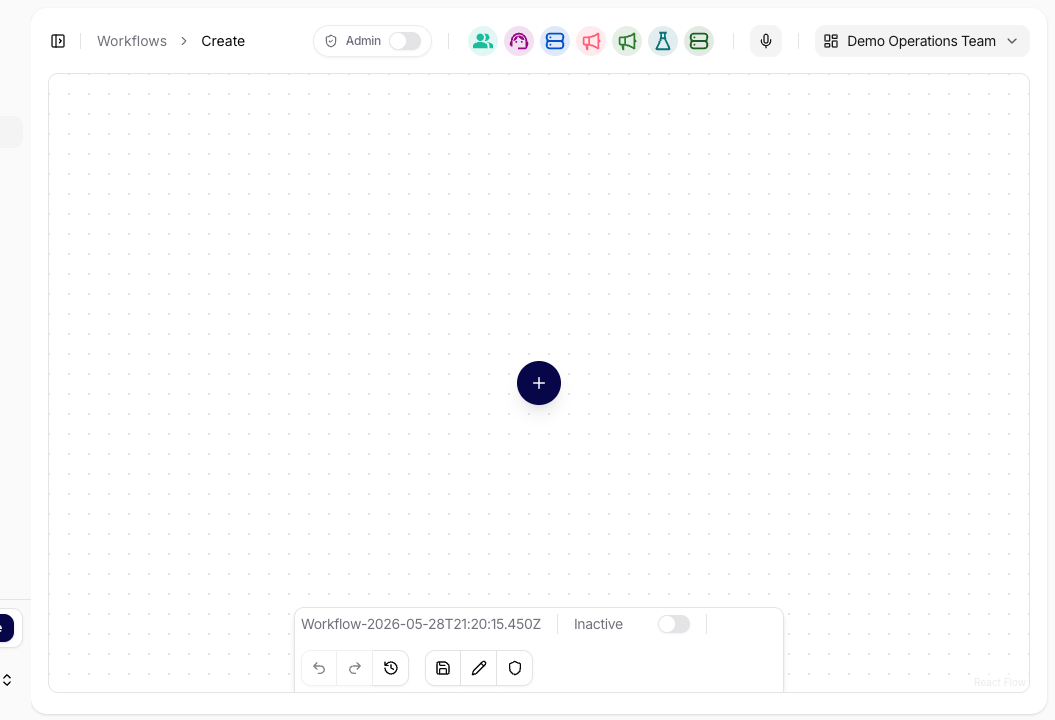Click the microphone button
The width and height of the screenshot is (1055, 720).
(x=766, y=41)
